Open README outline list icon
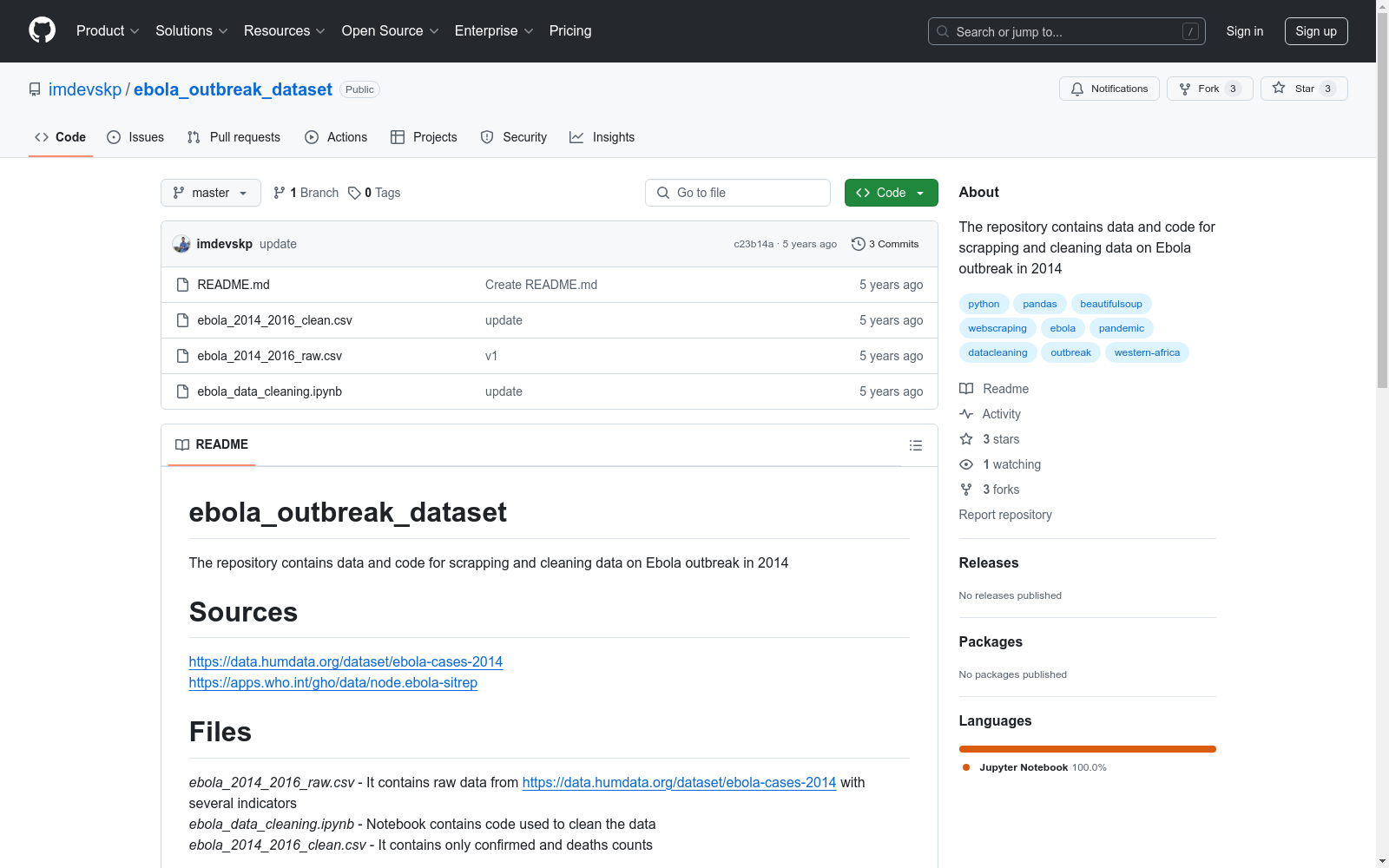1389x868 pixels. pos(915,445)
